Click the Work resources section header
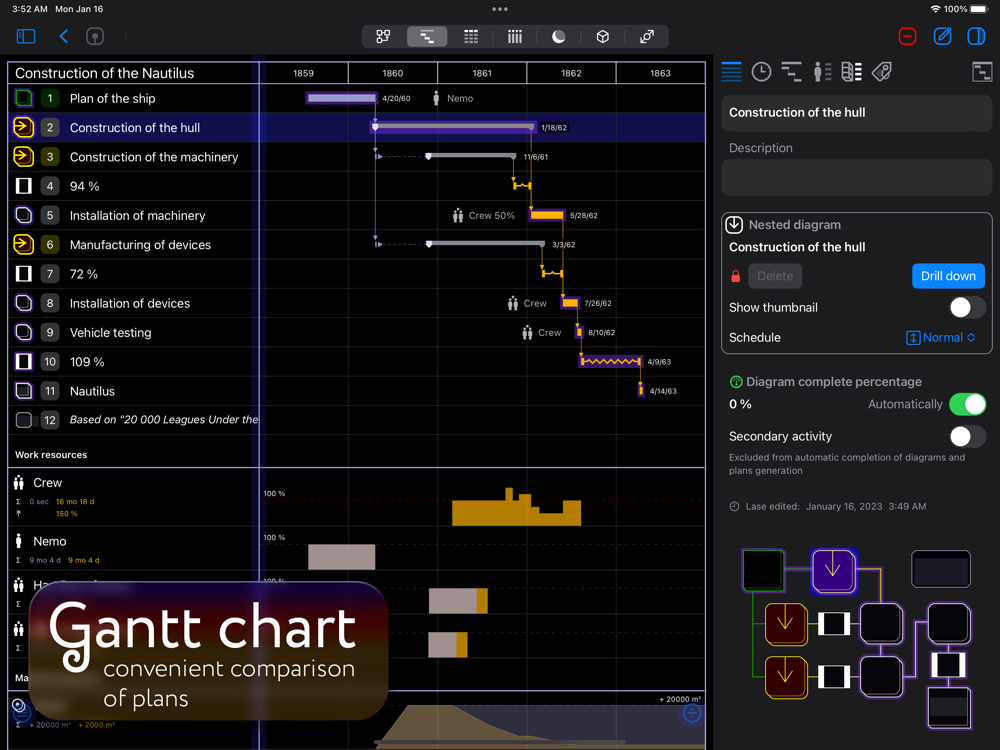 click(51, 455)
